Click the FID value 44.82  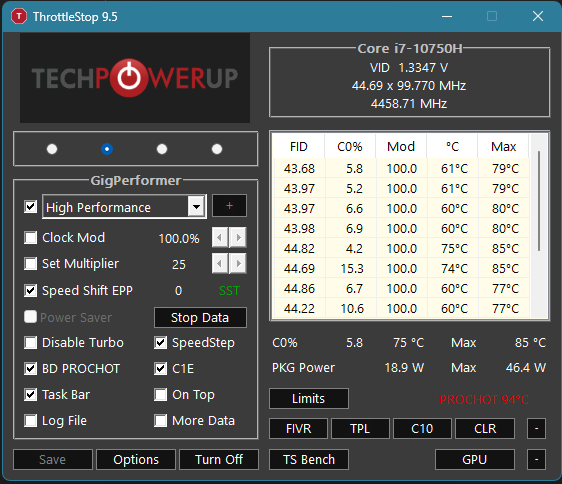pos(299,248)
